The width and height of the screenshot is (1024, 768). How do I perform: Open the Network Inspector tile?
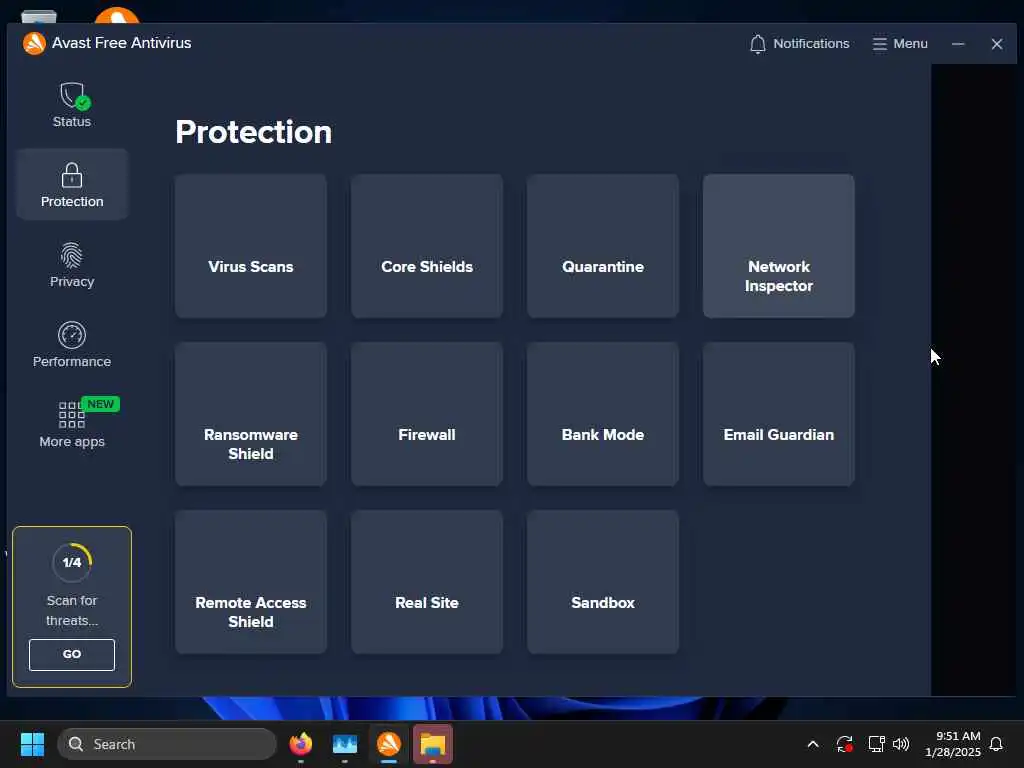778,246
